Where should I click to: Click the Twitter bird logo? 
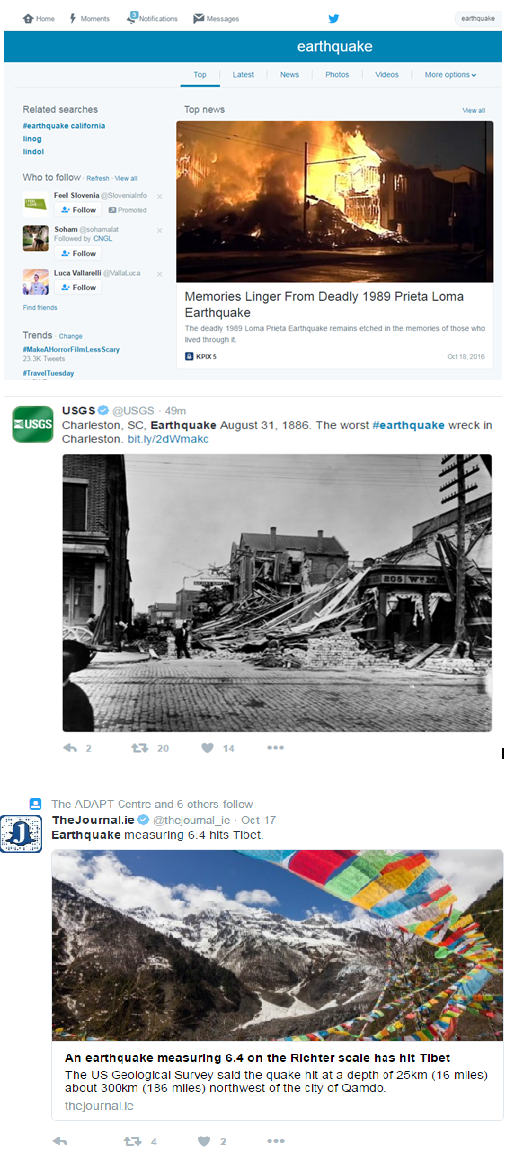point(334,18)
